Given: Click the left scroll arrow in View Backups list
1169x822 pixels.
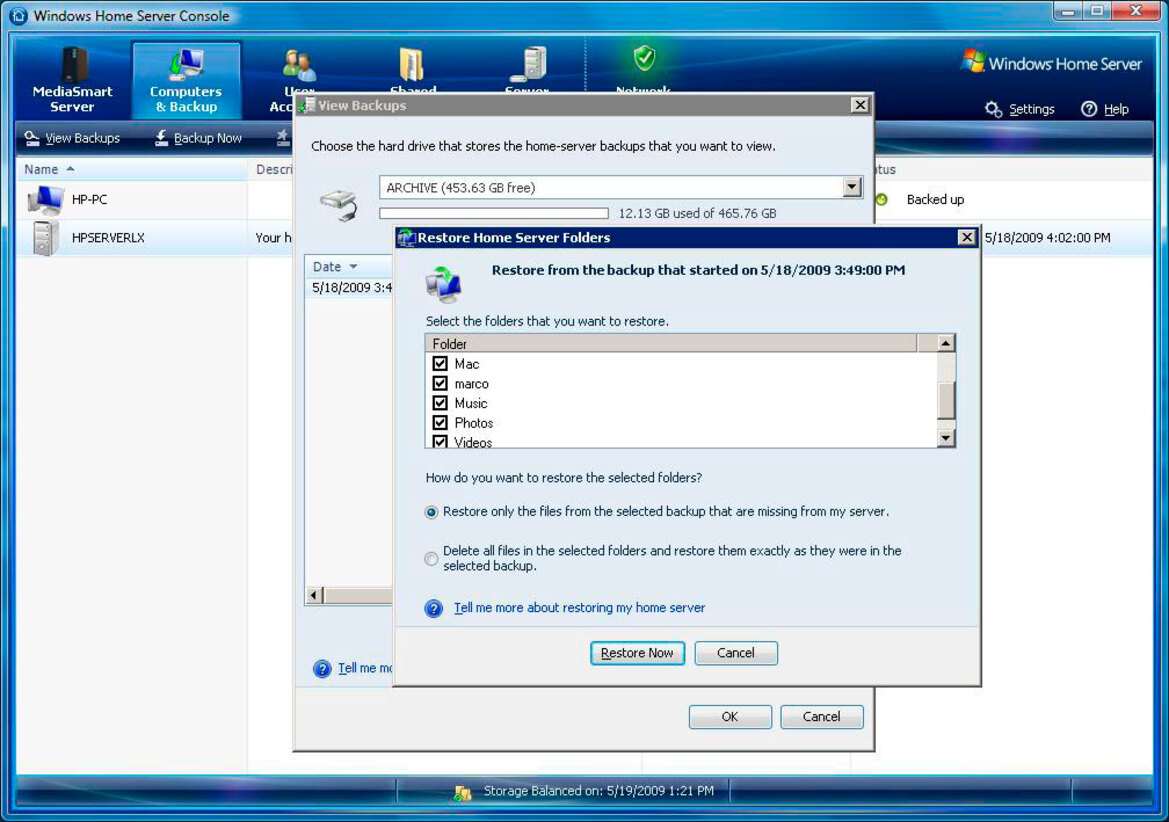Looking at the screenshot, I should (315, 595).
